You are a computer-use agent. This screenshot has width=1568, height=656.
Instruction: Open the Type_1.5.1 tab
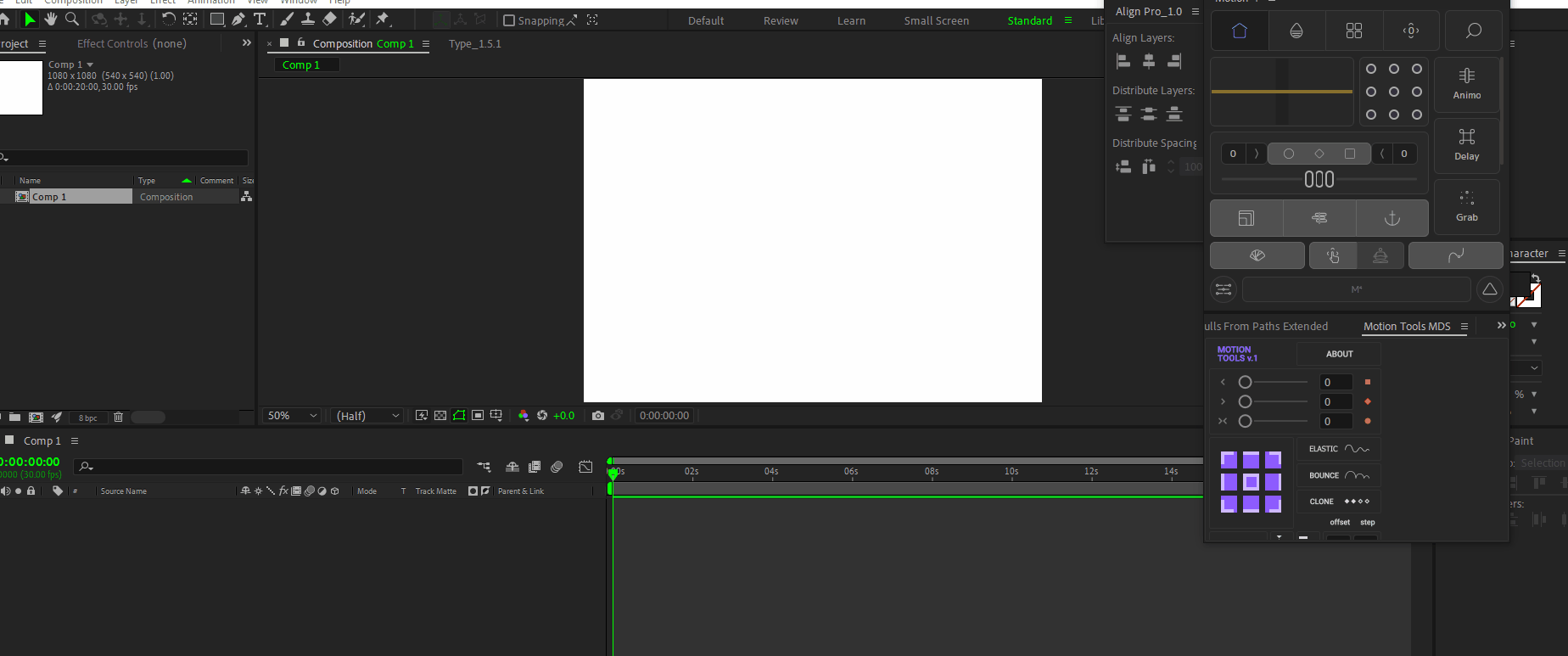pyautogui.click(x=475, y=43)
